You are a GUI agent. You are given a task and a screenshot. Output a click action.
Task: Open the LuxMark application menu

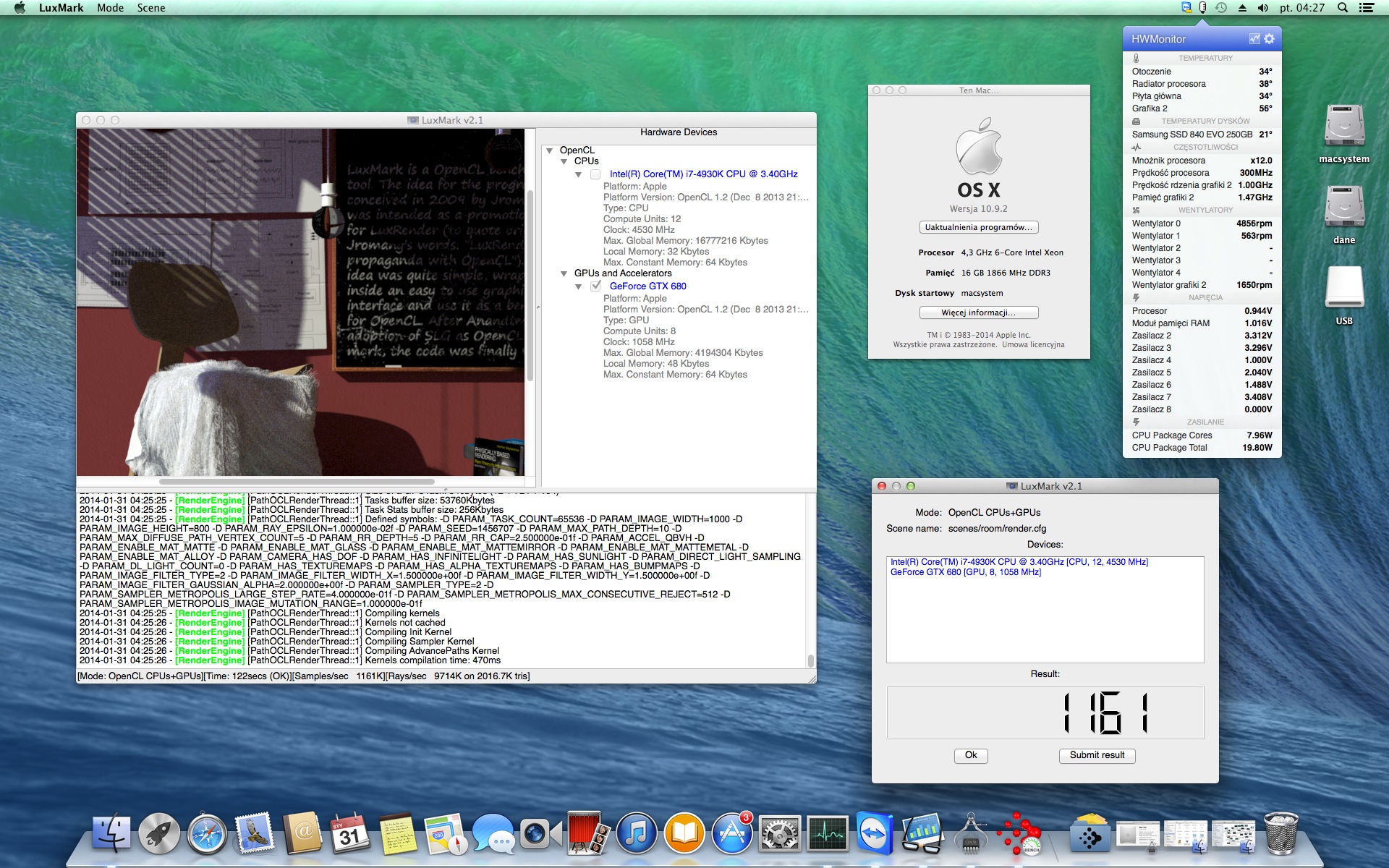pyautogui.click(x=61, y=8)
